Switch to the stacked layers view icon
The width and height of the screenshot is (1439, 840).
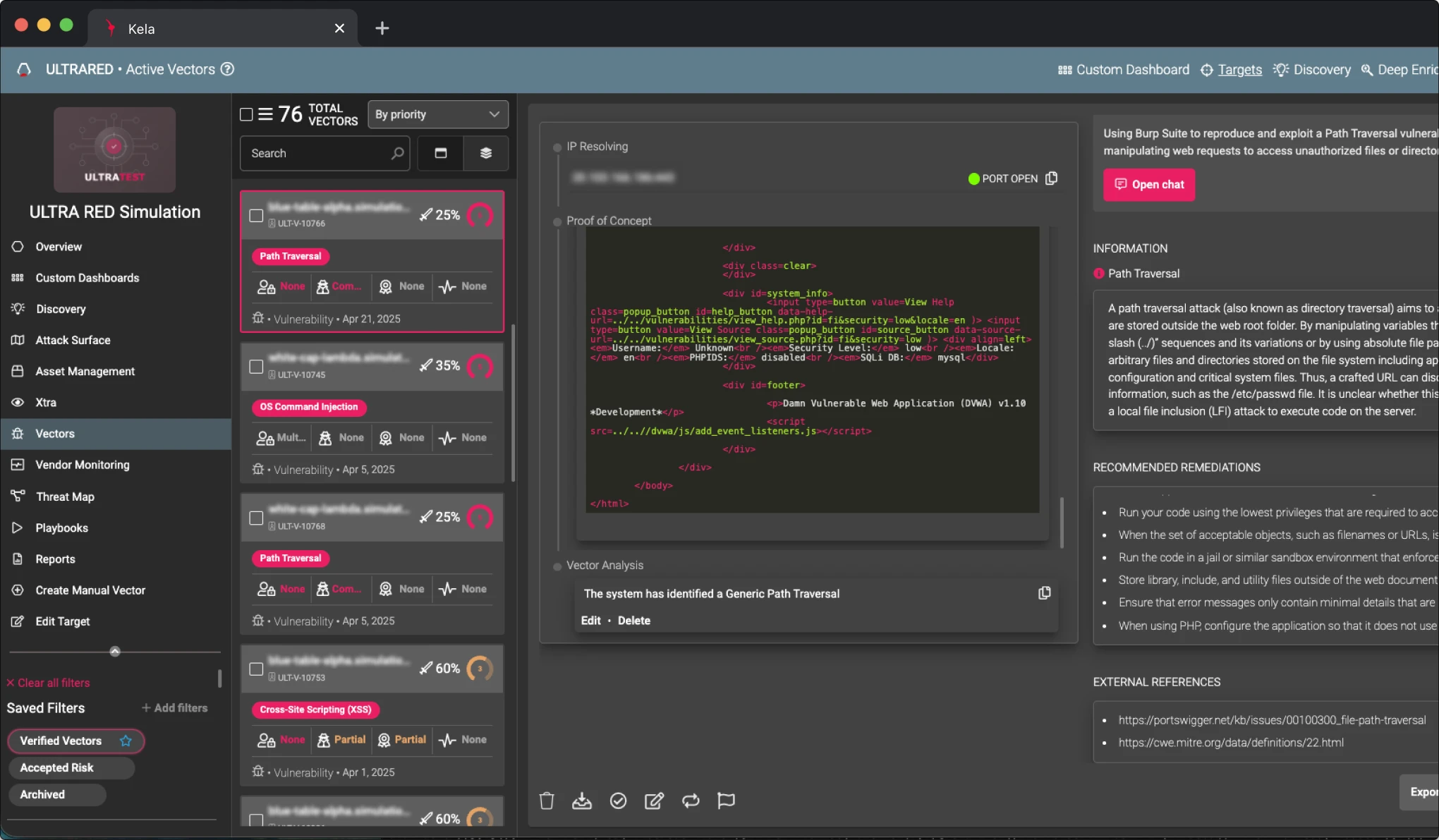pos(486,153)
